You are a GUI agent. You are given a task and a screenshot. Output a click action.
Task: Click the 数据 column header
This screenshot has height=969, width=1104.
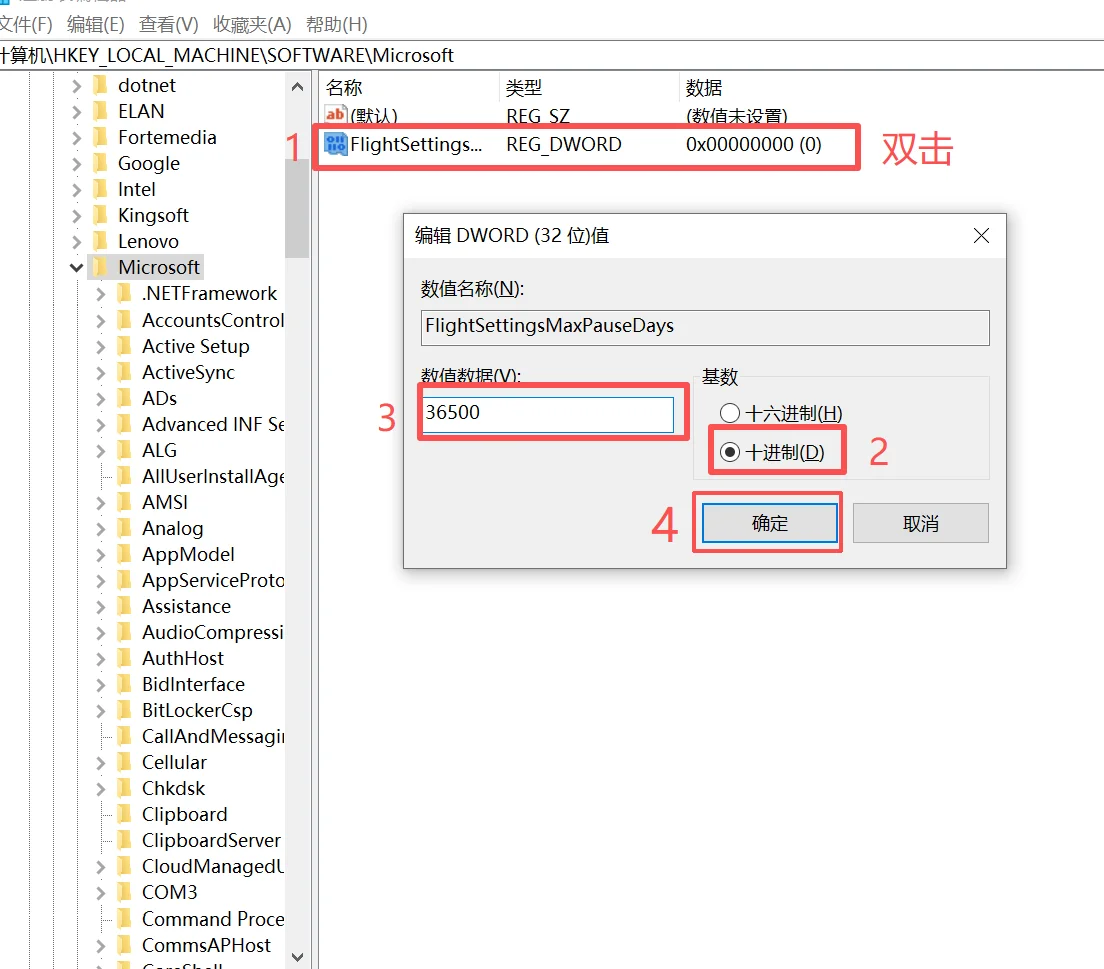(x=704, y=87)
